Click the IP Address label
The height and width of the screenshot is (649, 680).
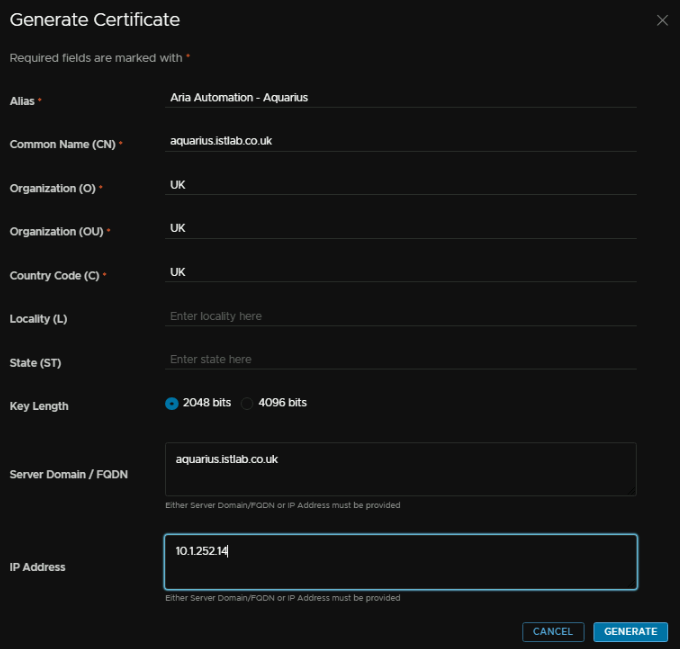[x=37, y=567]
